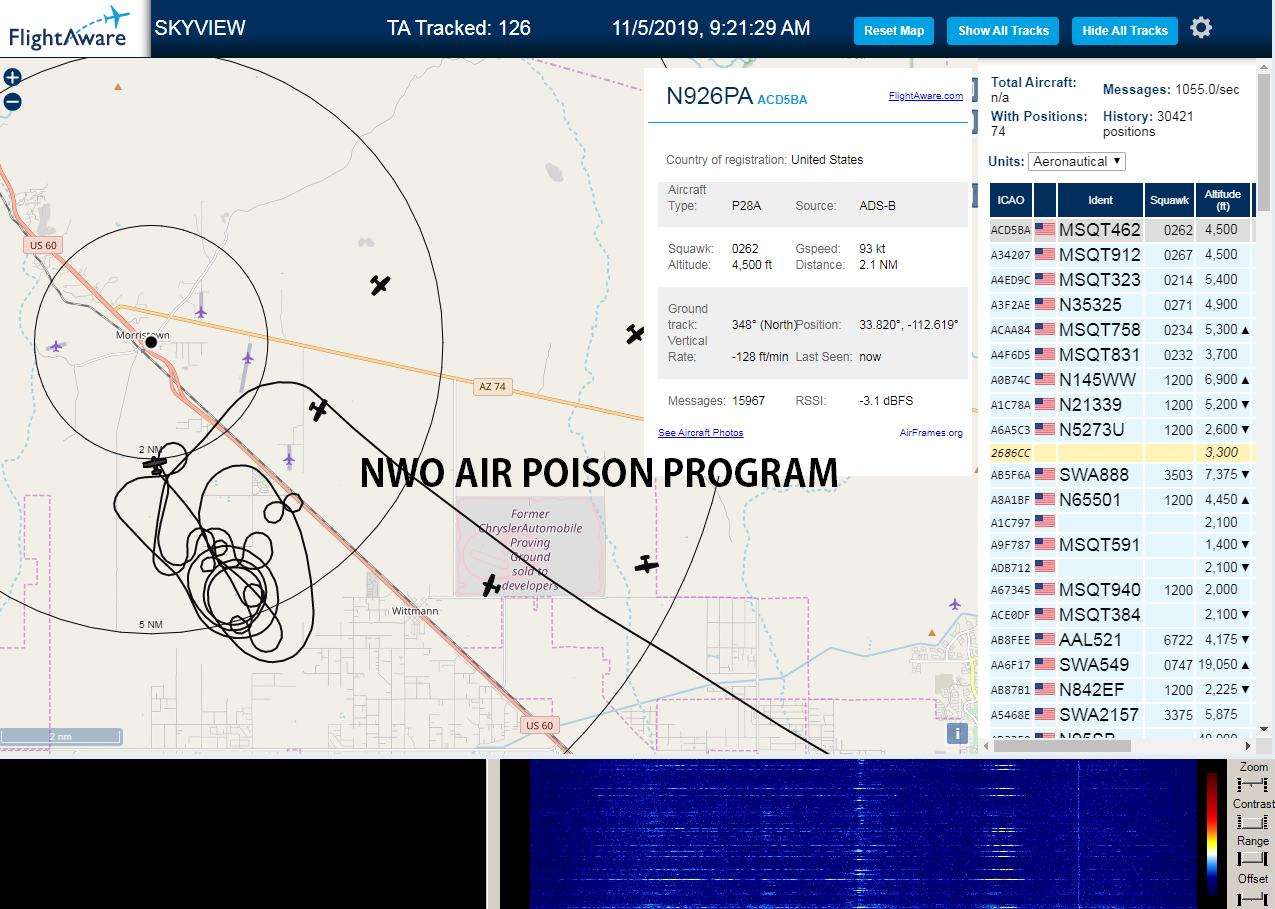The height and width of the screenshot is (909, 1275).
Task: Open the See Aircraft Photos link
Action: [x=701, y=433]
